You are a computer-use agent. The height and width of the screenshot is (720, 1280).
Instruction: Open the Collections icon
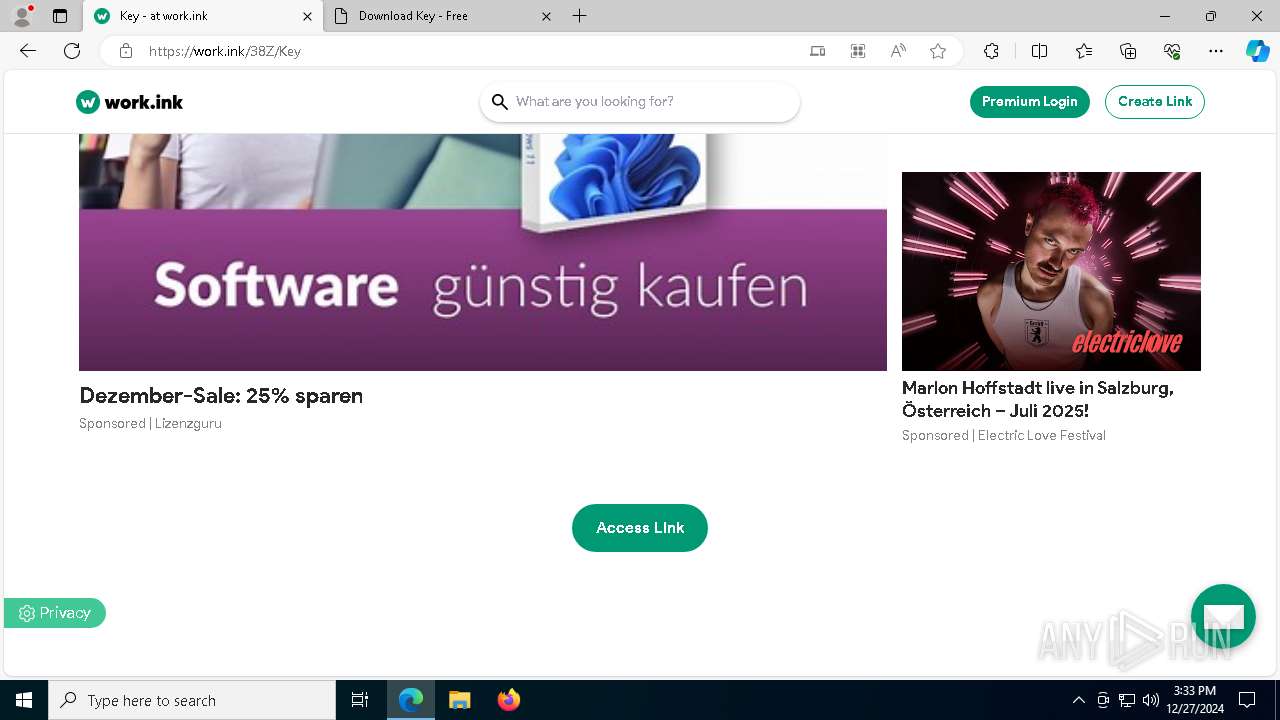[1128, 51]
